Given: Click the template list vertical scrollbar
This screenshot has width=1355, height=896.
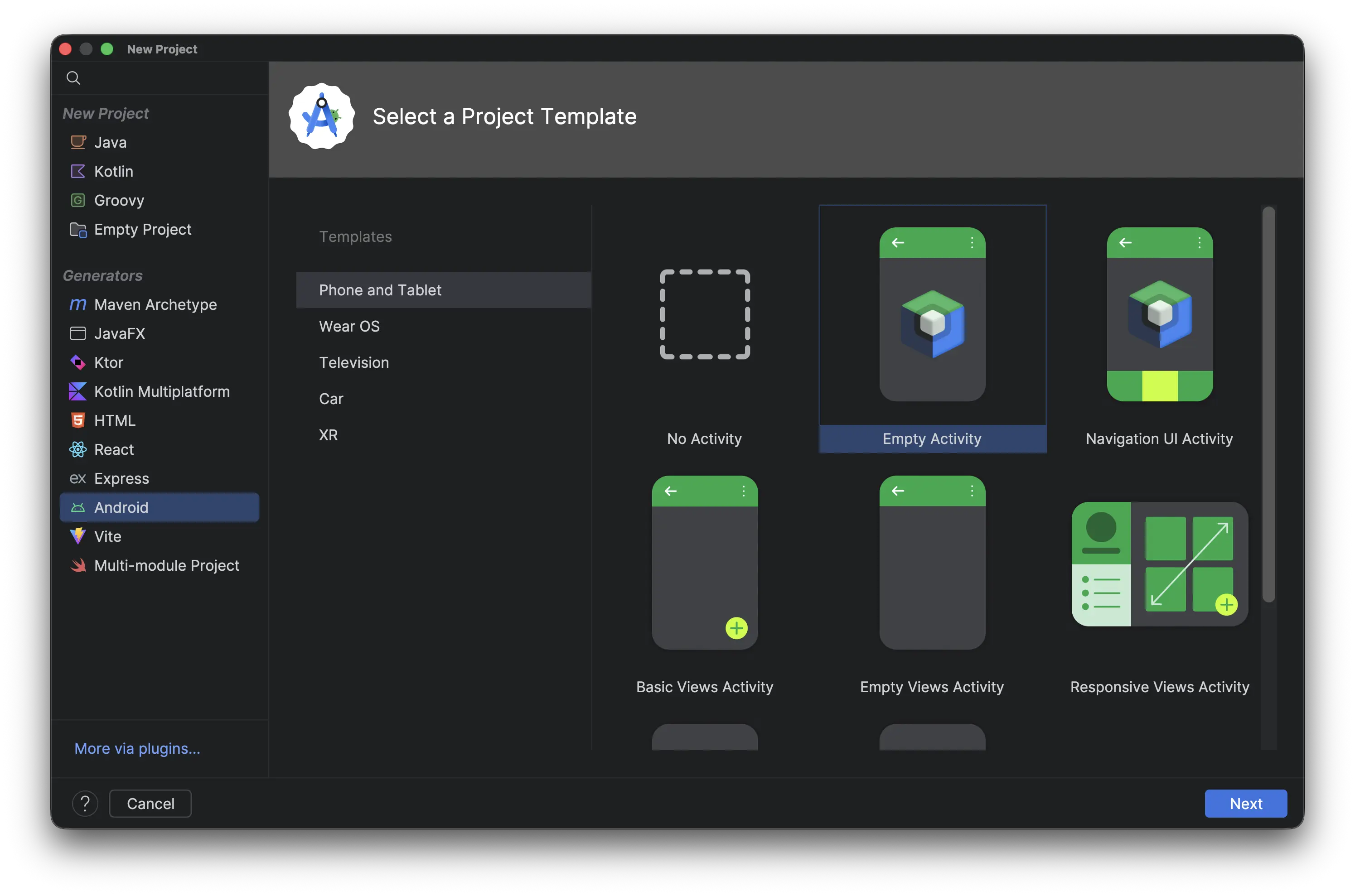Looking at the screenshot, I should 1268,405.
